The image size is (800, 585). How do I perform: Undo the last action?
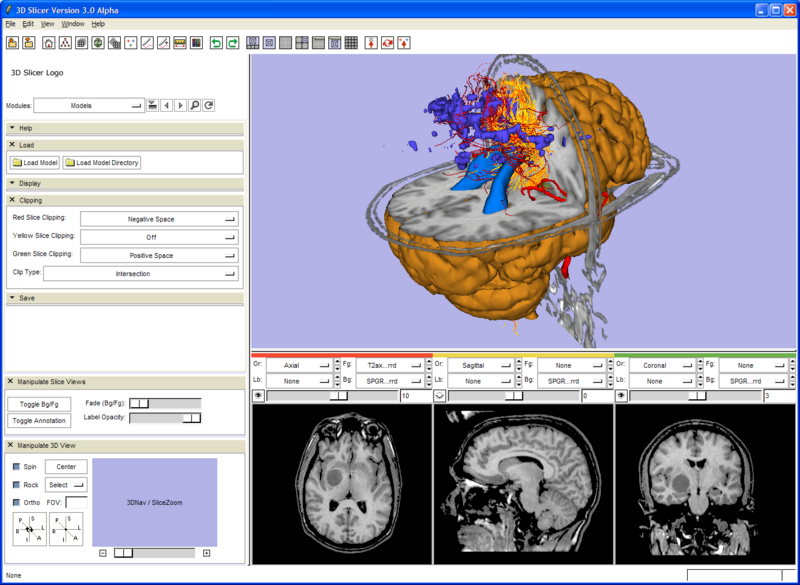click(217, 43)
